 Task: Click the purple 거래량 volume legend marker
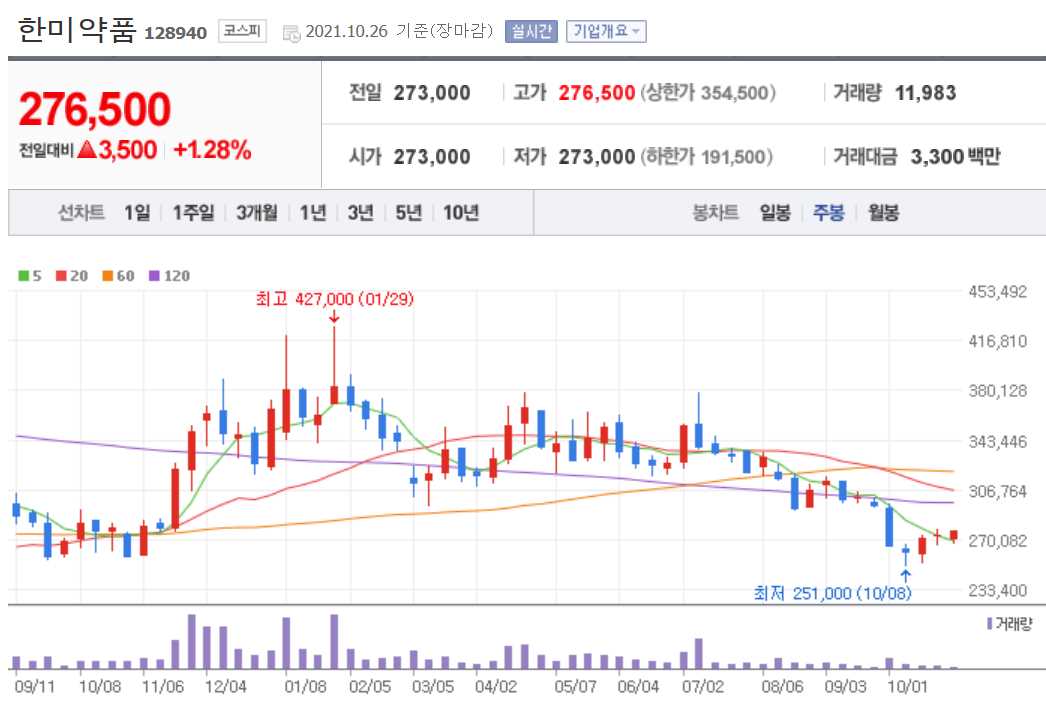coord(989,624)
